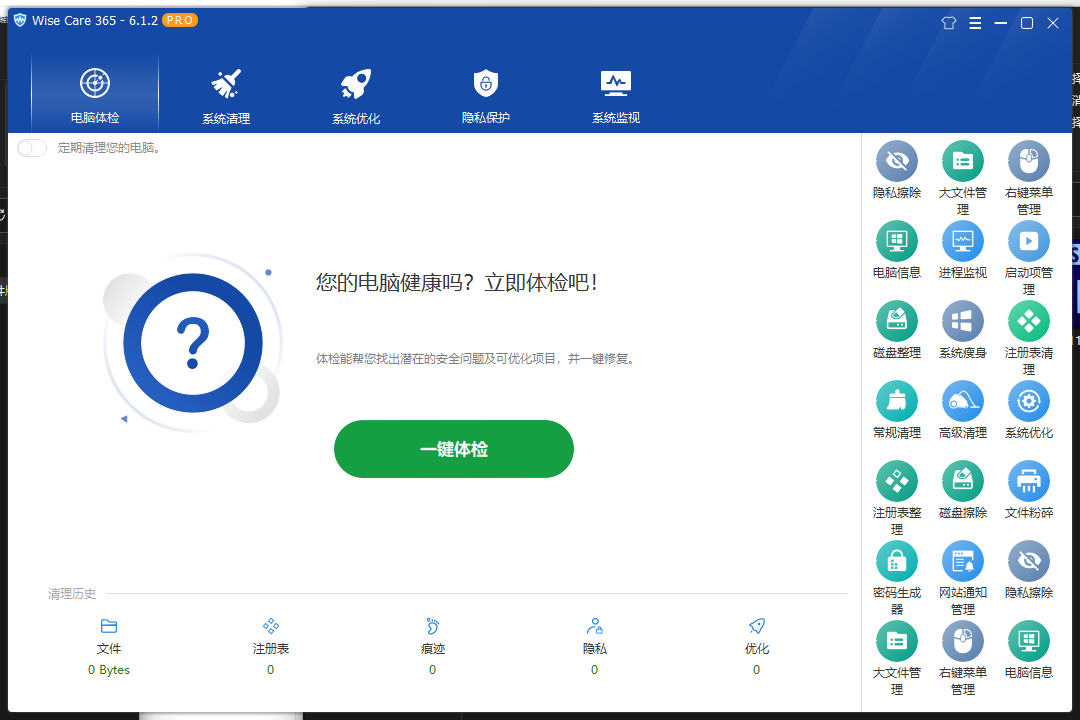Screen dimensions: 1080x720
Task: Launch 启动项管理 (Startup Manager)
Action: 1029,241
